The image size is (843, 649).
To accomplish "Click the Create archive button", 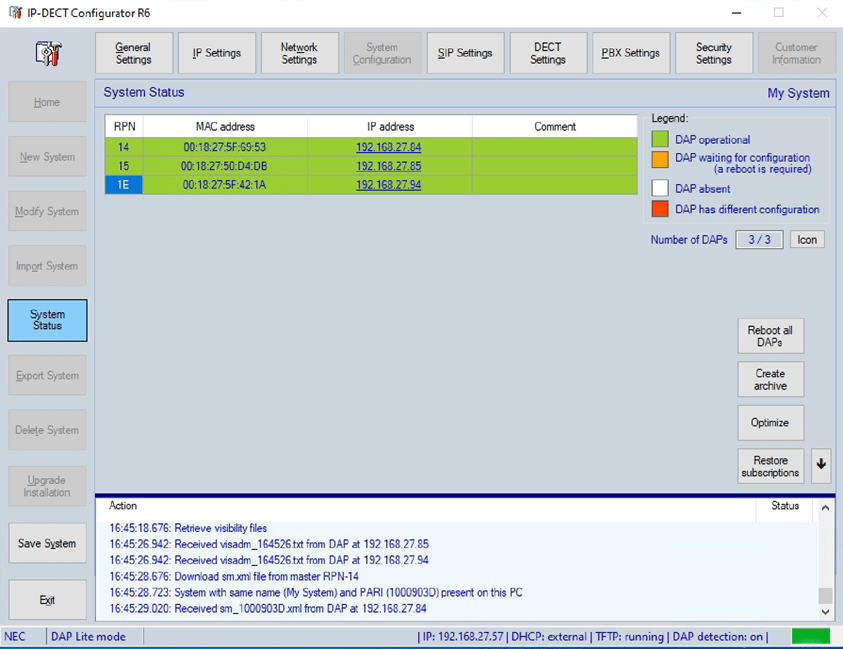I will tap(770, 379).
